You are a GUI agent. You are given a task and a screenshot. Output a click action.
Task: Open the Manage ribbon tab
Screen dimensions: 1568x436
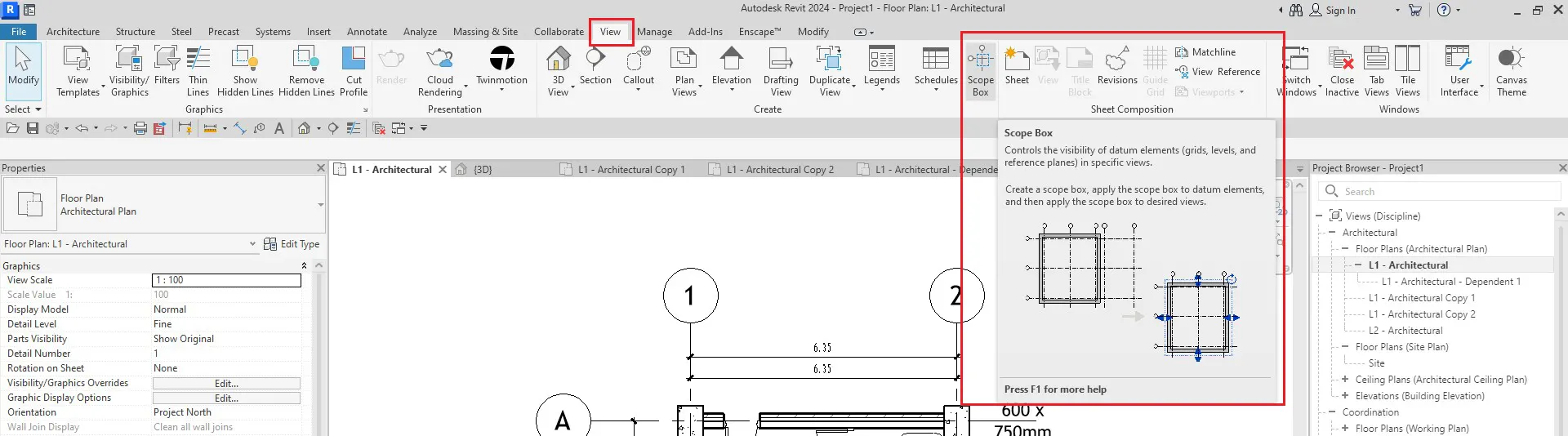(654, 32)
